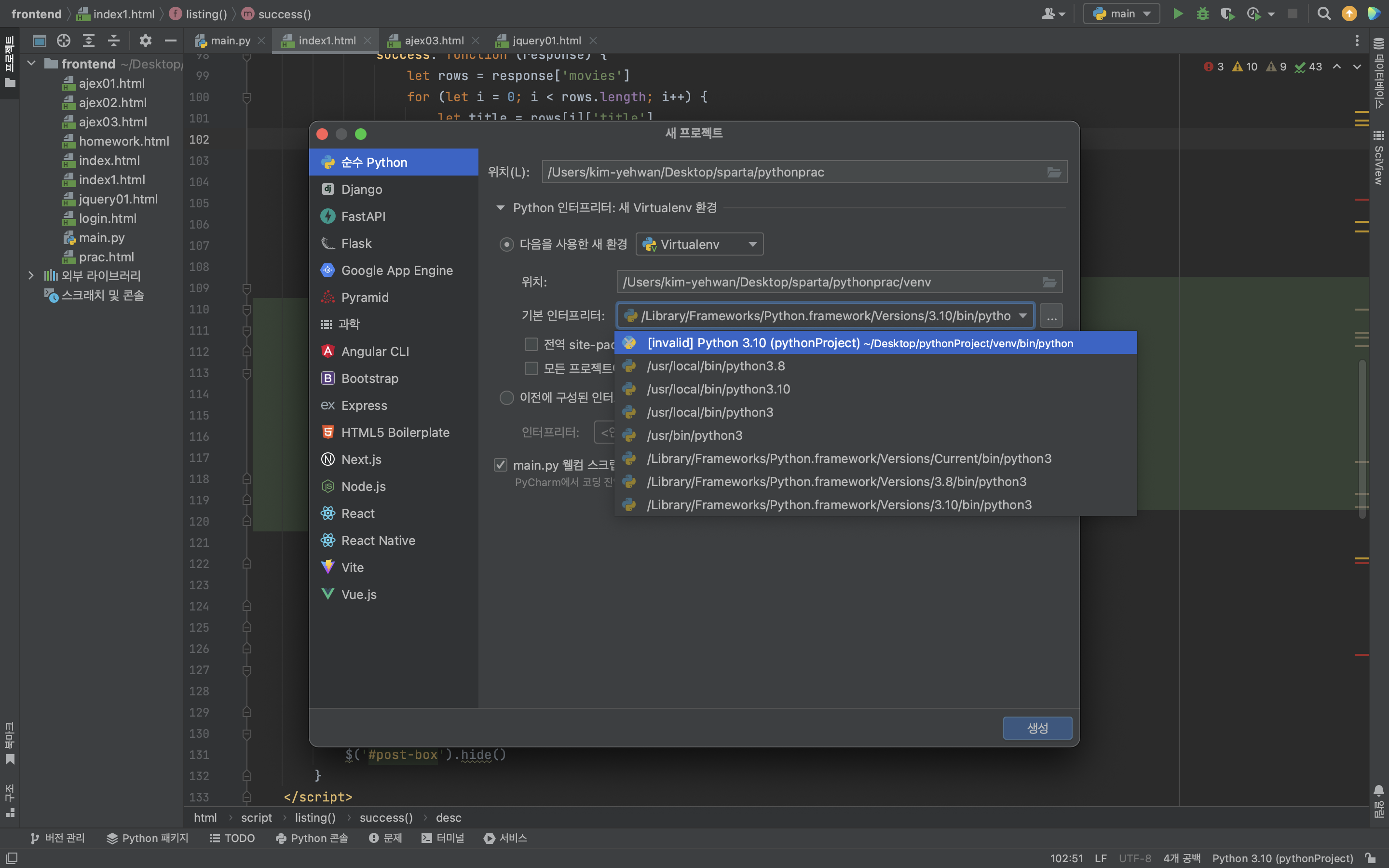Open the main run configuration dropdown

1121,14
